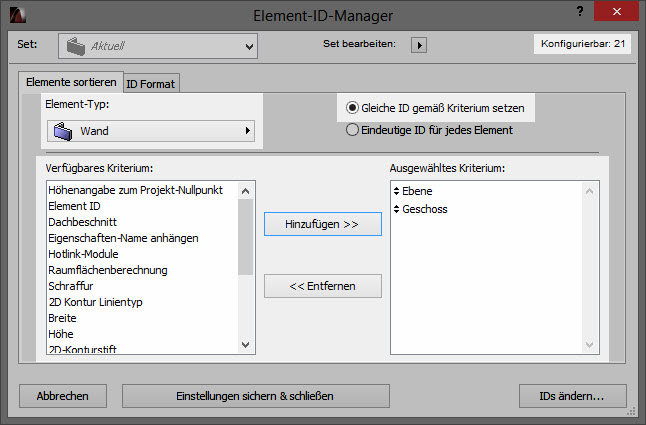Image resolution: width=646 pixels, height=425 pixels.
Task: Open the Aktuell set dropdown
Action: point(158,46)
